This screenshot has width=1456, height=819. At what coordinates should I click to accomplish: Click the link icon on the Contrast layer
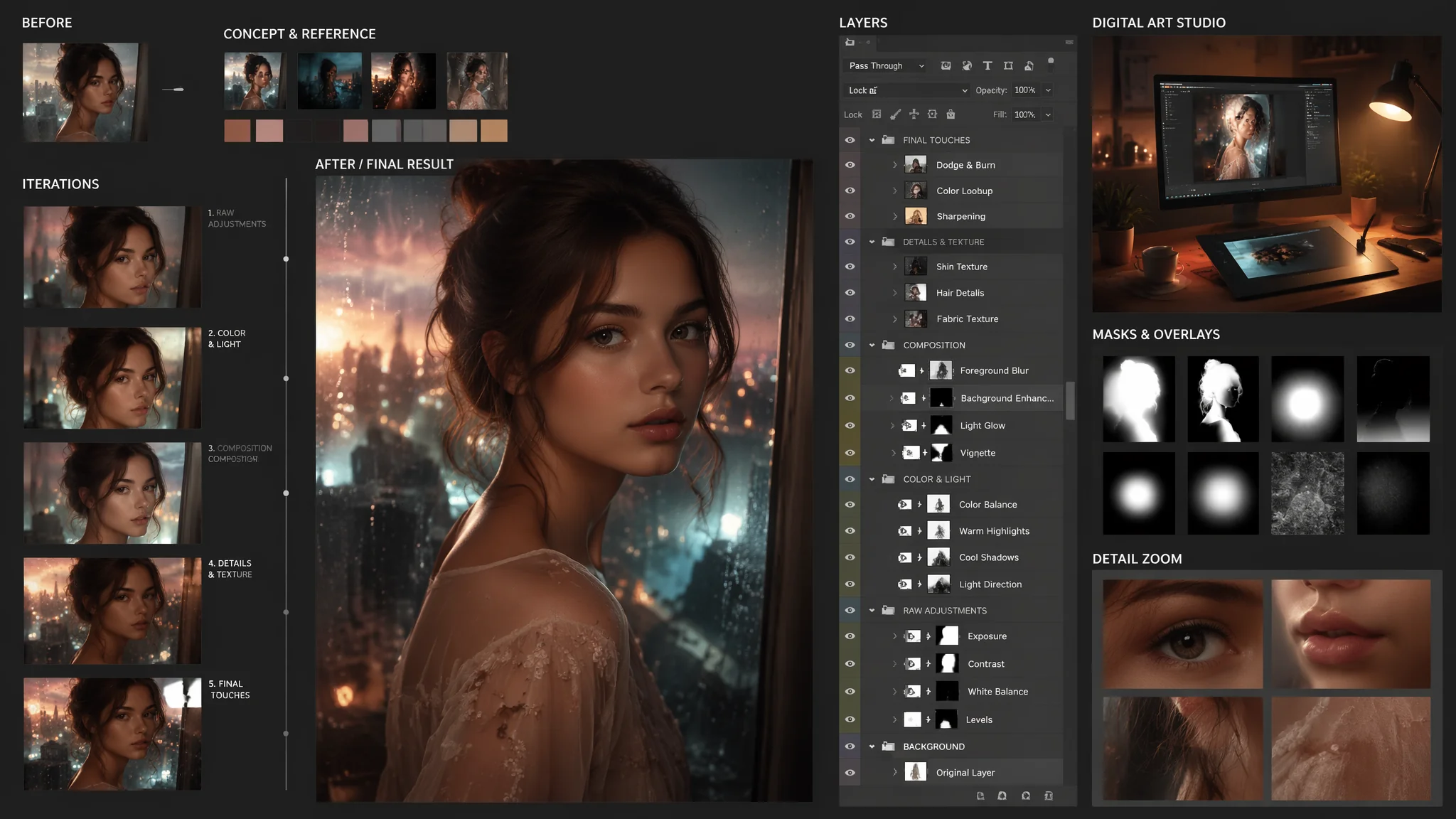(928, 664)
